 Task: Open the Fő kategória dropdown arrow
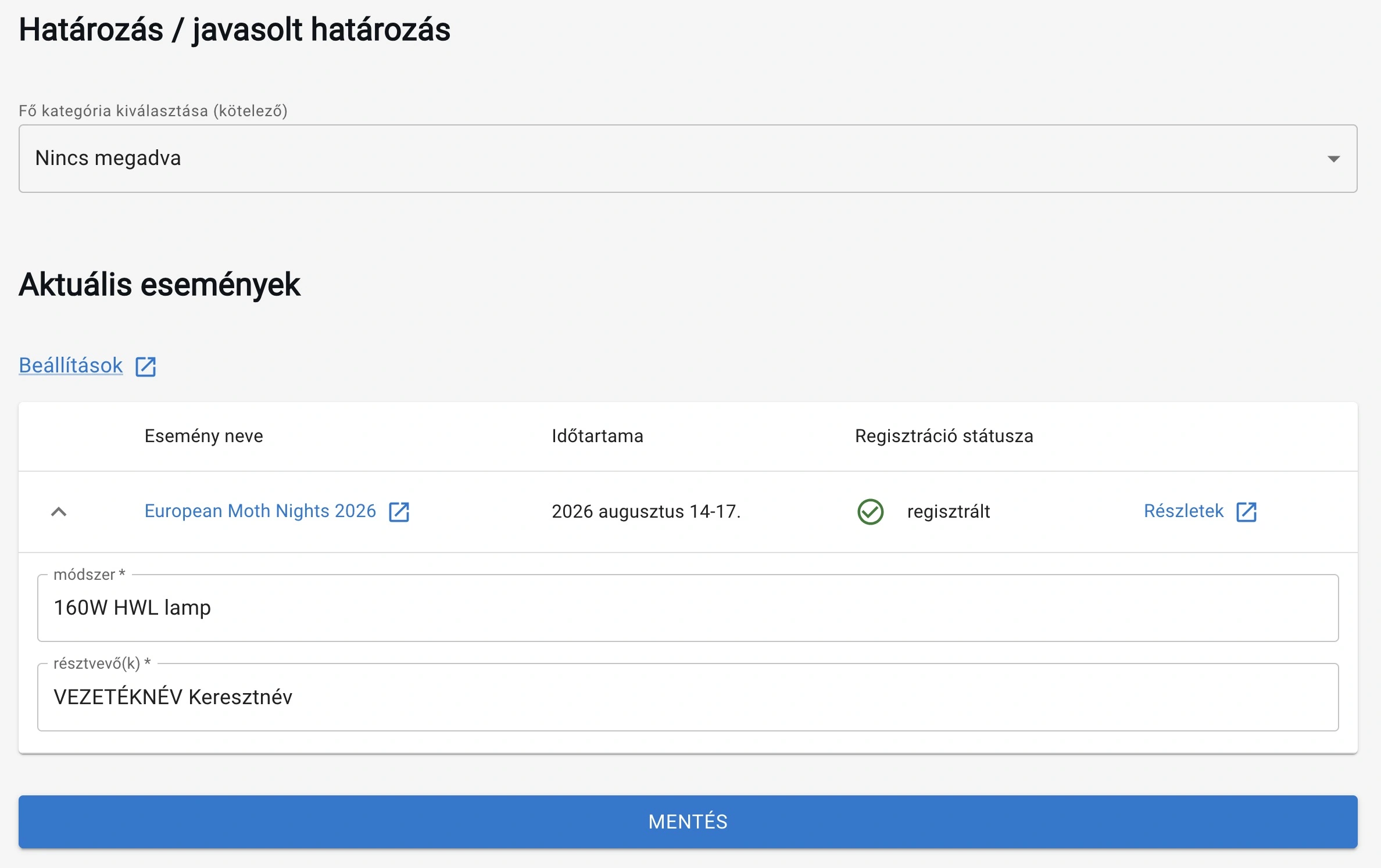[1333, 159]
